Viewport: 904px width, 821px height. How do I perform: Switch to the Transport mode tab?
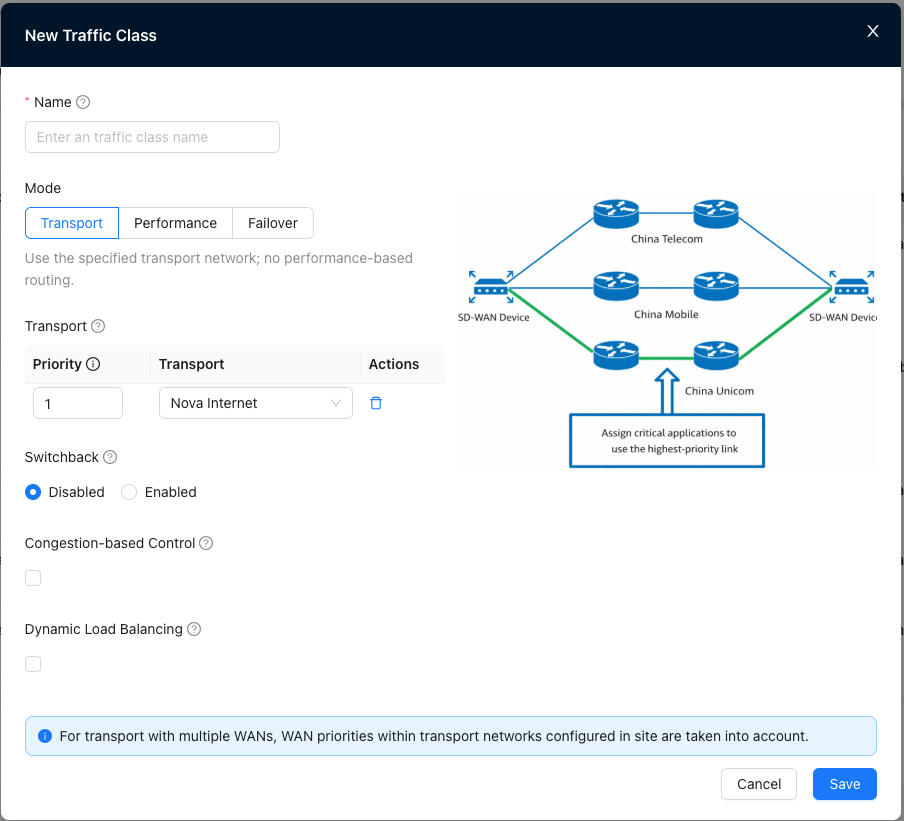72,223
